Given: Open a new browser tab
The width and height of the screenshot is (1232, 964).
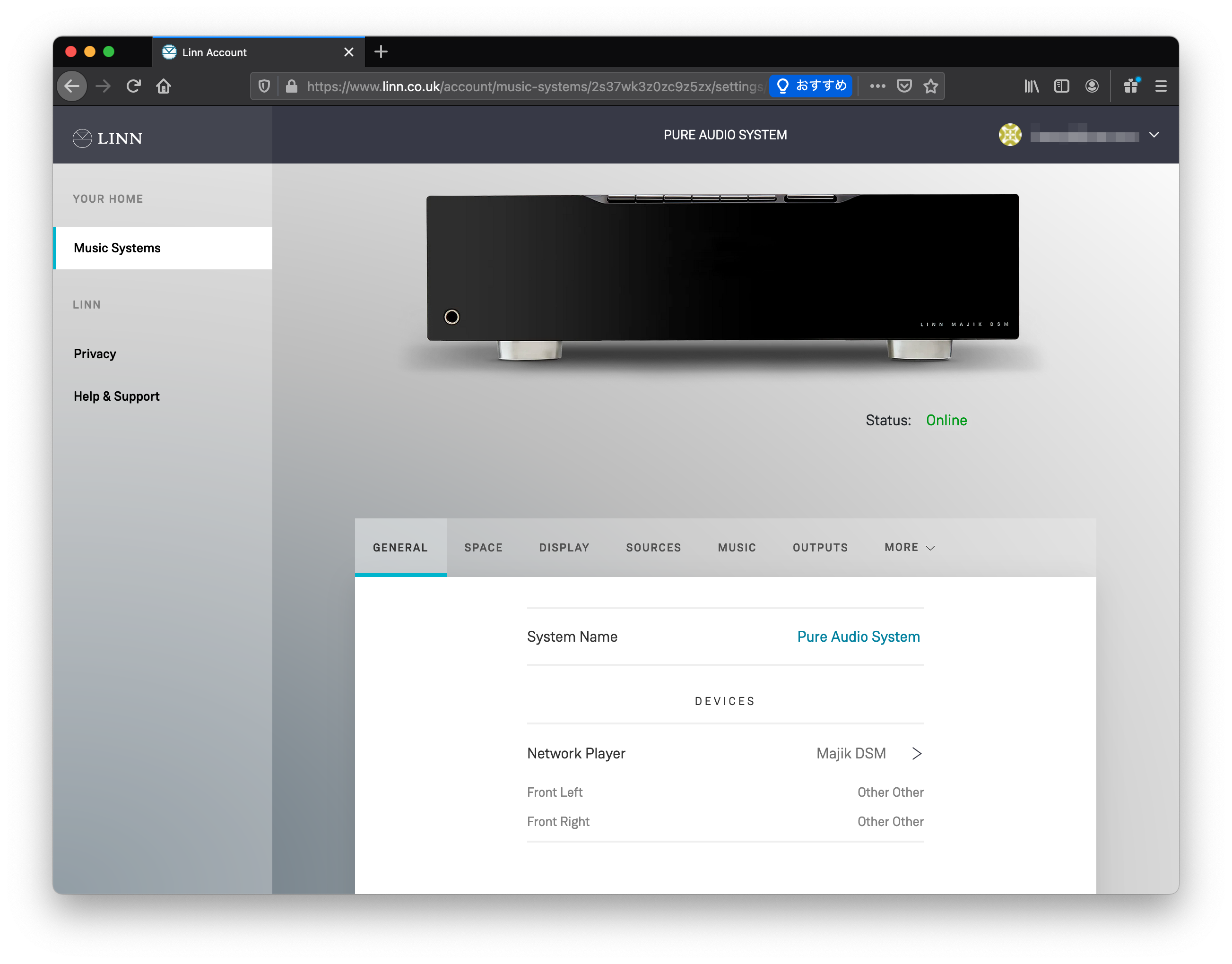Looking at the screenshot, I should (x=381, y=52).
